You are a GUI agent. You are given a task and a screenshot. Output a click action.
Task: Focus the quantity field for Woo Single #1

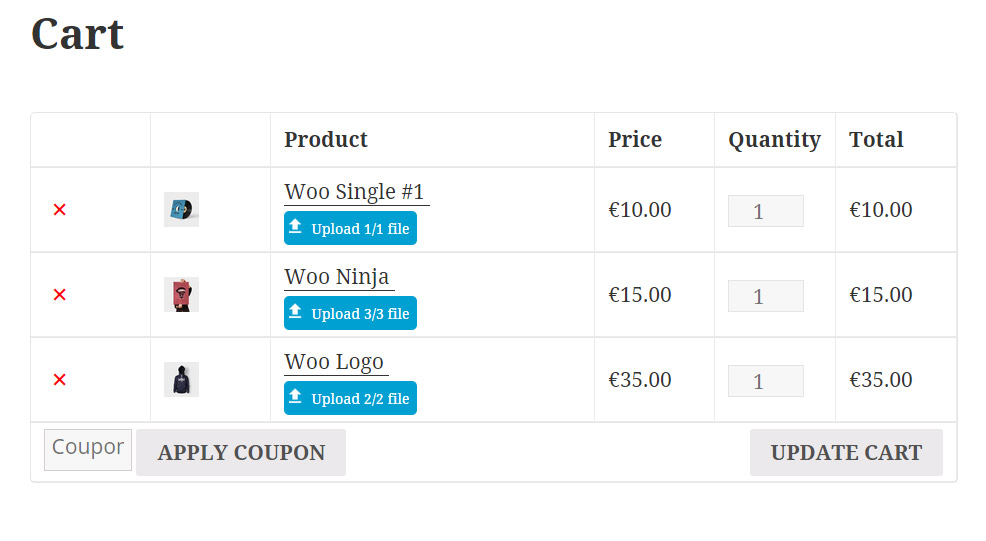(765, 211)
